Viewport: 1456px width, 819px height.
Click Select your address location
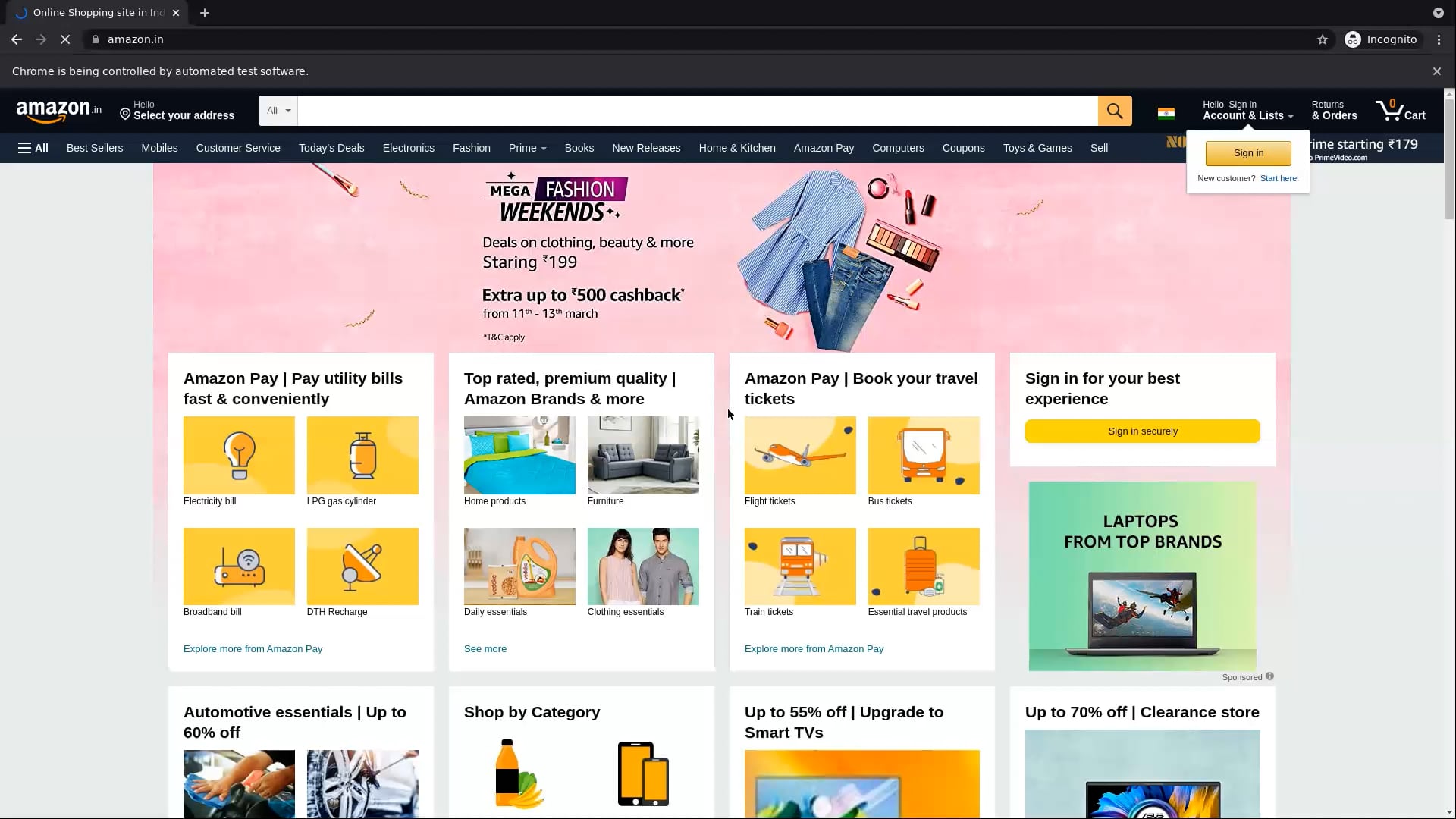[177, 111]
